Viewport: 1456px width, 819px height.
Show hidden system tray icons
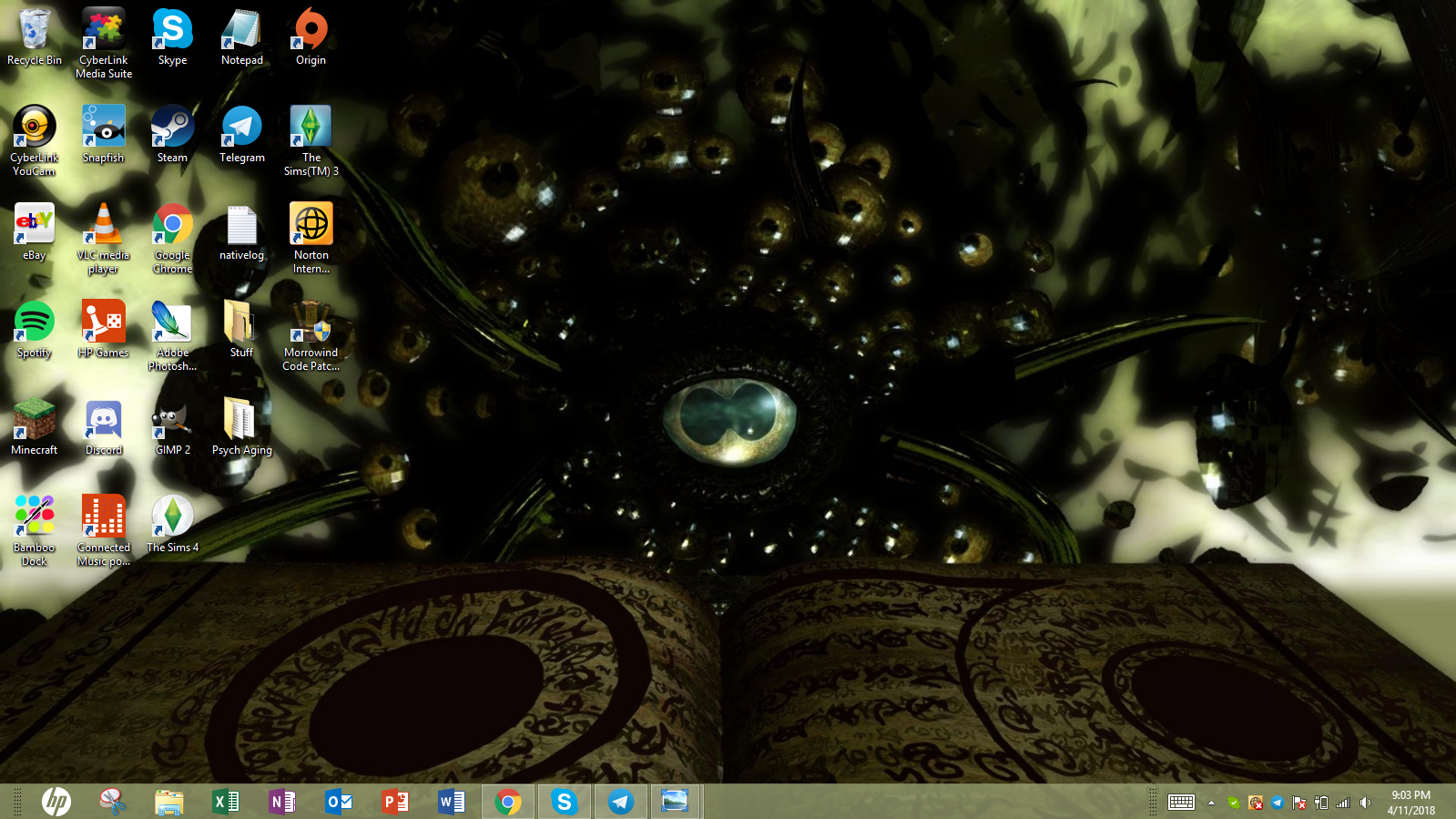(x=1211, y=803)
